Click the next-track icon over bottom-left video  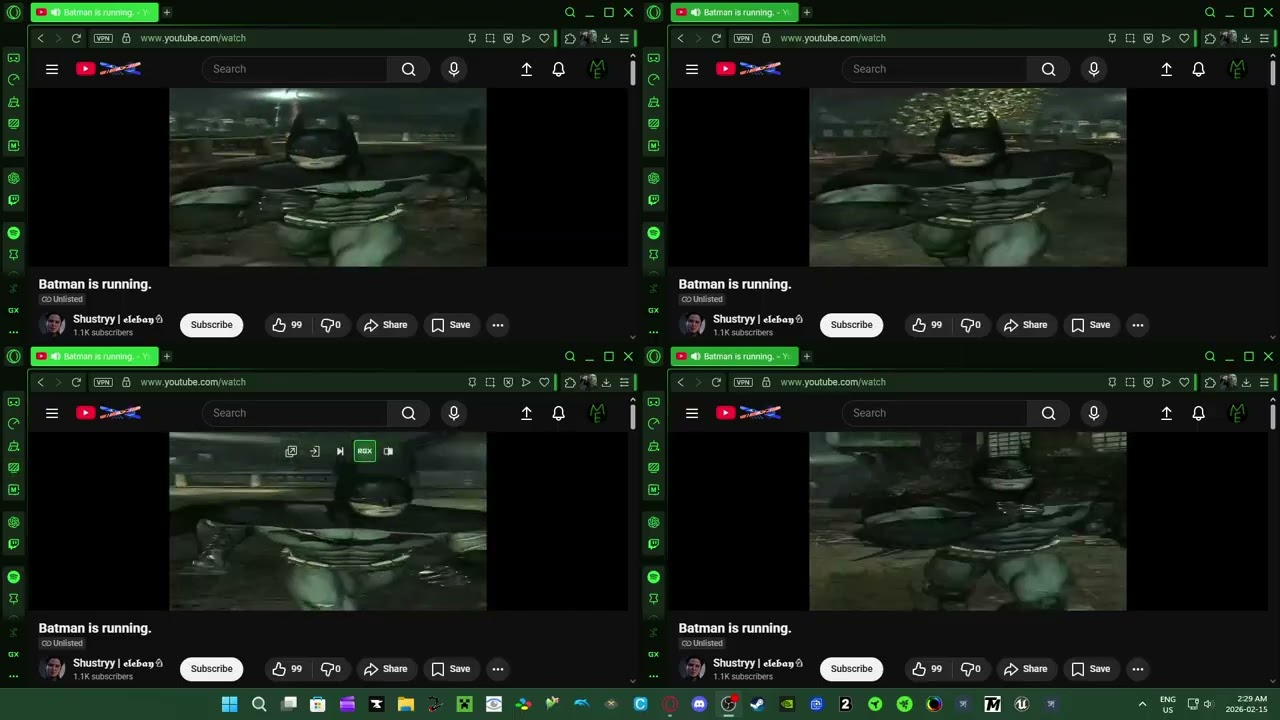[x=340, y=452]
